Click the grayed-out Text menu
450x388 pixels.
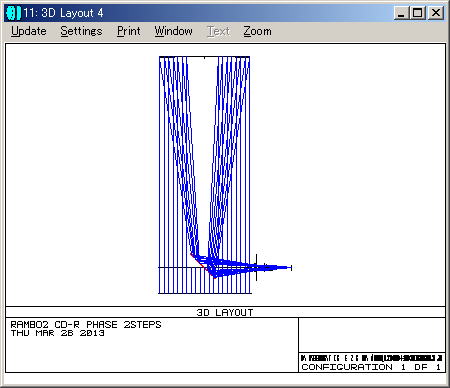[219, 31]
